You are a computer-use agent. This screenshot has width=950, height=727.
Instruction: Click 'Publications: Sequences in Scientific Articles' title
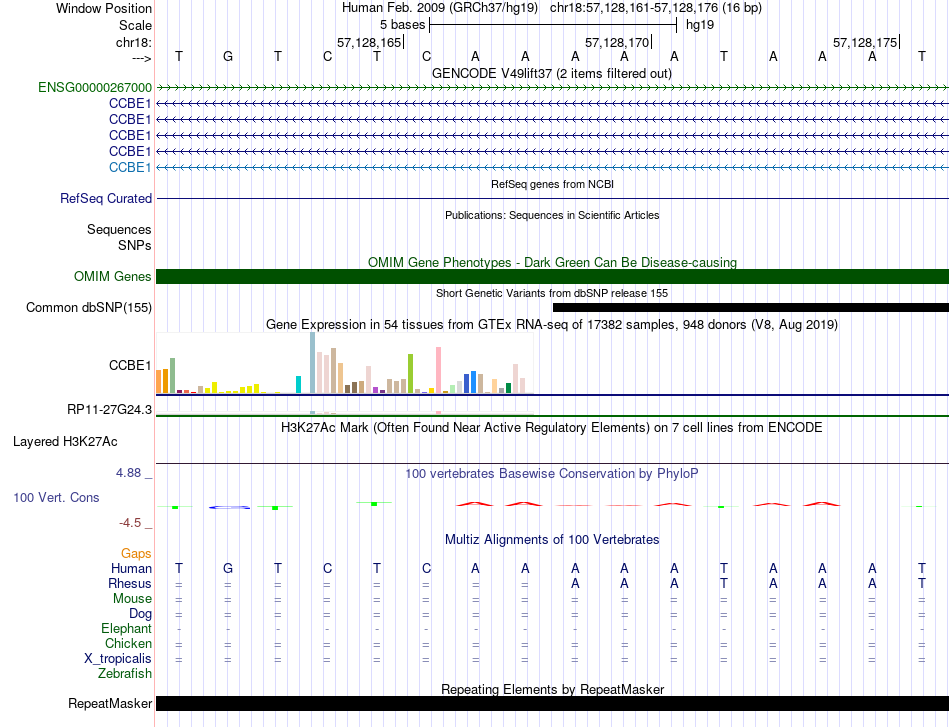[552, 215]
